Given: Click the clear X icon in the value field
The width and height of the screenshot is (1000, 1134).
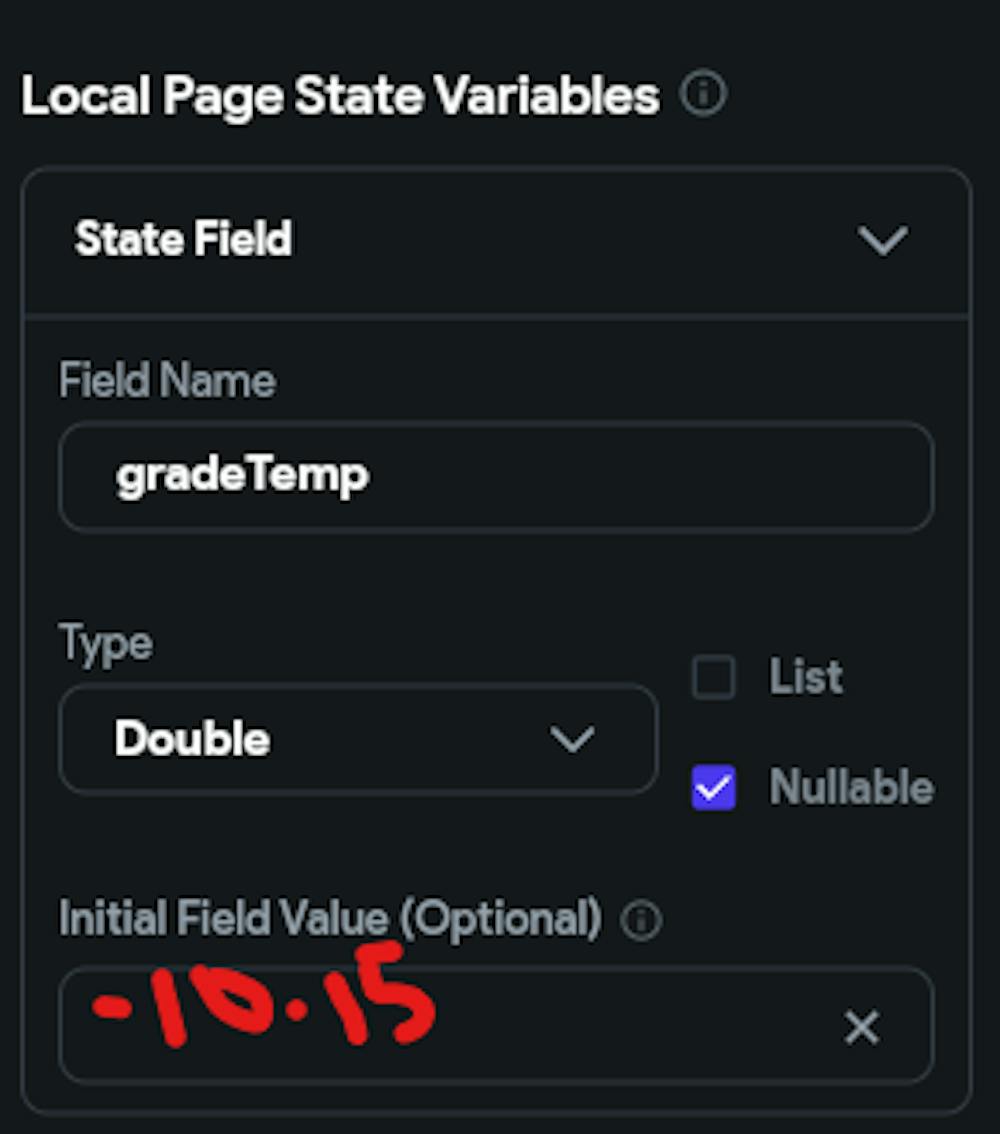Looking at the screenshot, I should tap(861, 1028).
